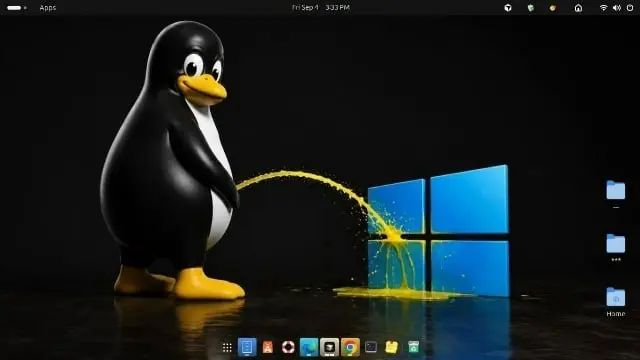
Task: Open the yellow sticky notes dock icon
Action: pyautogui.click(x=391, y=347)
